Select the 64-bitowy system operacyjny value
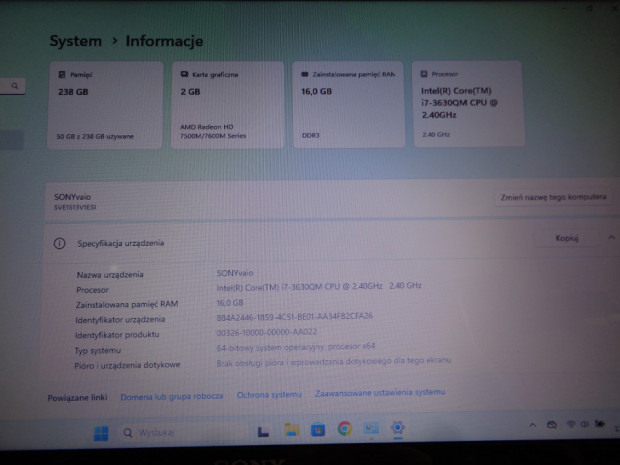Viewport: 620px width, 465px height. click(x=295, y=347)
